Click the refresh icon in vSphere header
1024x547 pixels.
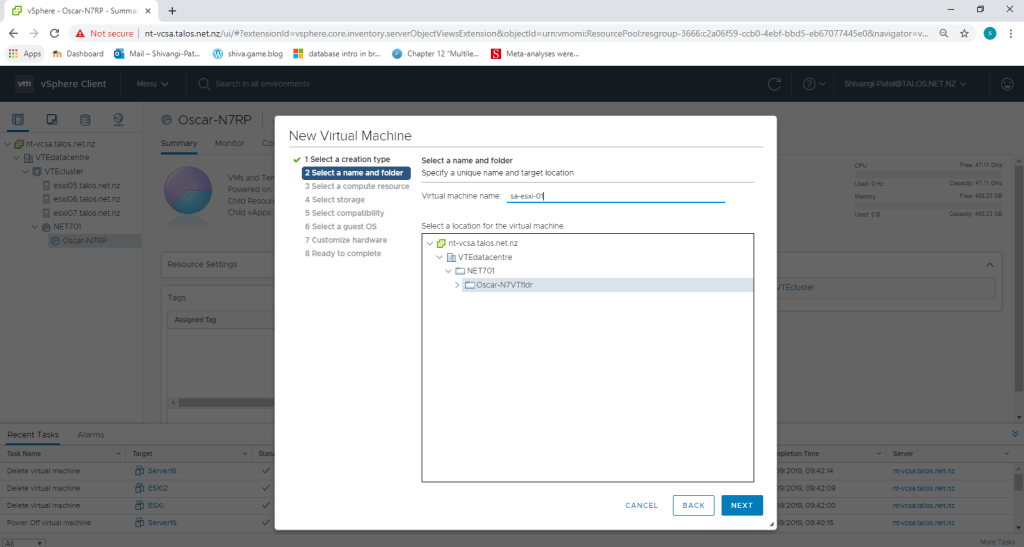pyautogui.click(x=775, y=84)
